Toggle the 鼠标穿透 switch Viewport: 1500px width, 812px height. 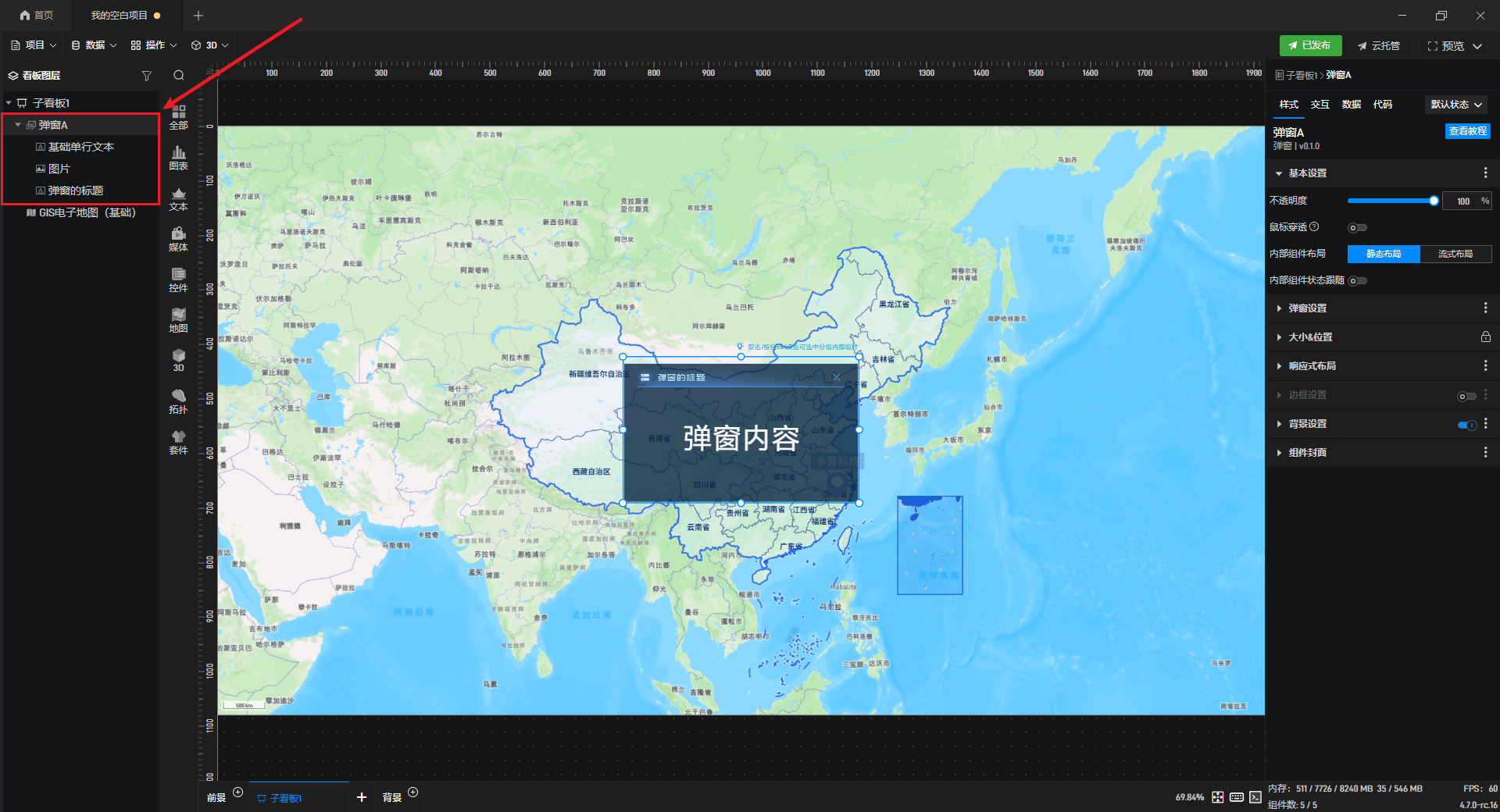pyautogui.click(x=1357, y=228)
